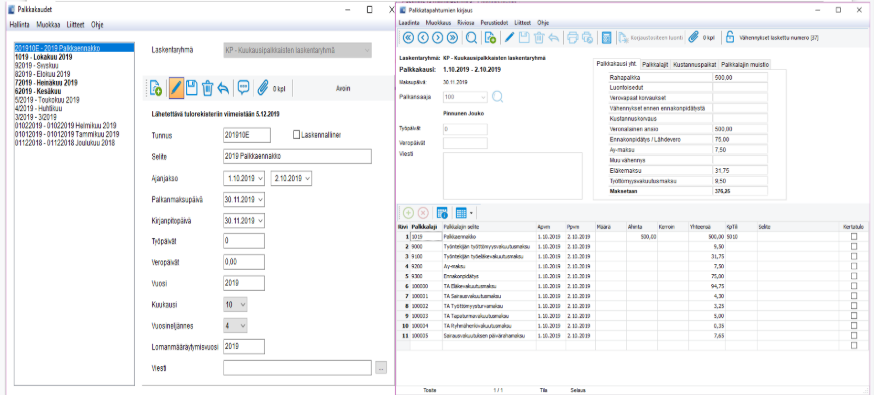This screenshot has width=874, height=395.
Task: Open Ajanjakso start date 1.10.2019 dropdown
Action: (x=260, y=178)
